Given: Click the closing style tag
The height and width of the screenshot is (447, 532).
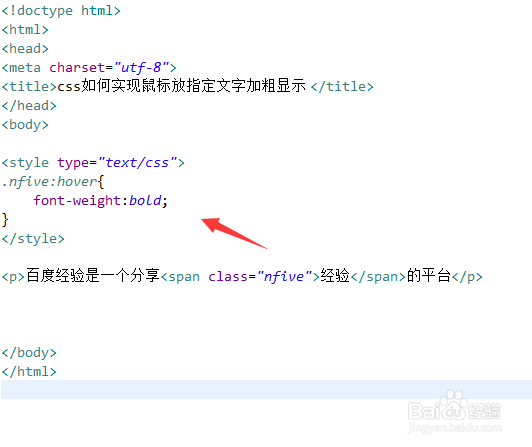Looking at the screenshot, I should (x=33, y=239).
